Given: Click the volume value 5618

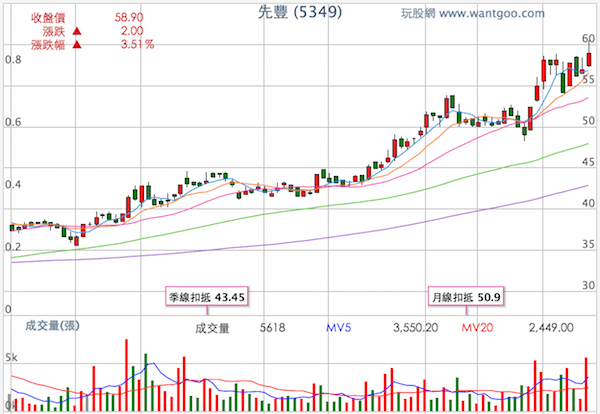Looking at the screenshot, I should 272,328.
